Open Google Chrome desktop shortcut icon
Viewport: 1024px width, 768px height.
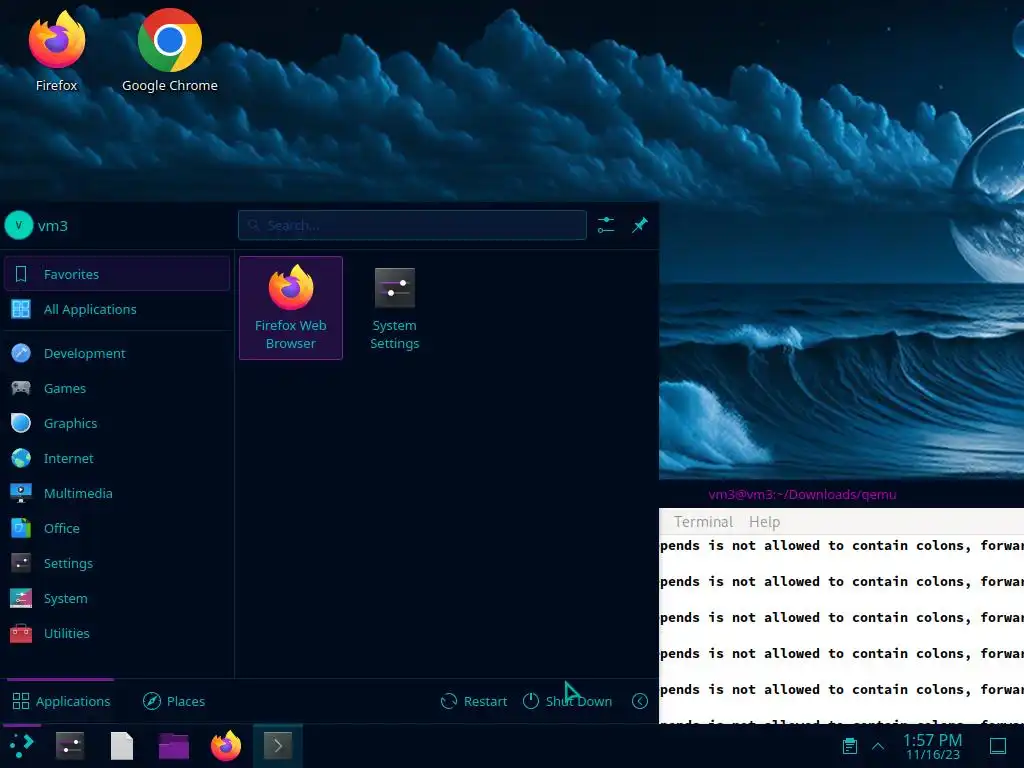170,40
